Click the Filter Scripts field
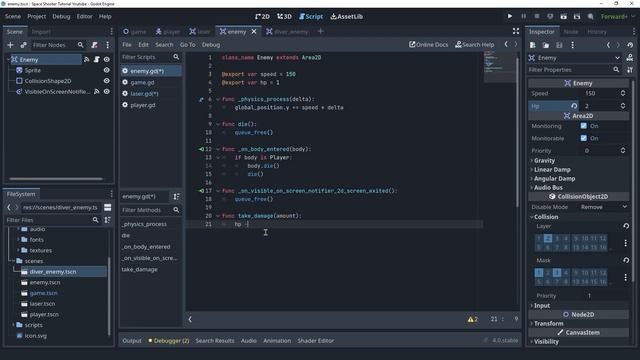Viewport: 640px width, 360px height. point(147,57)
